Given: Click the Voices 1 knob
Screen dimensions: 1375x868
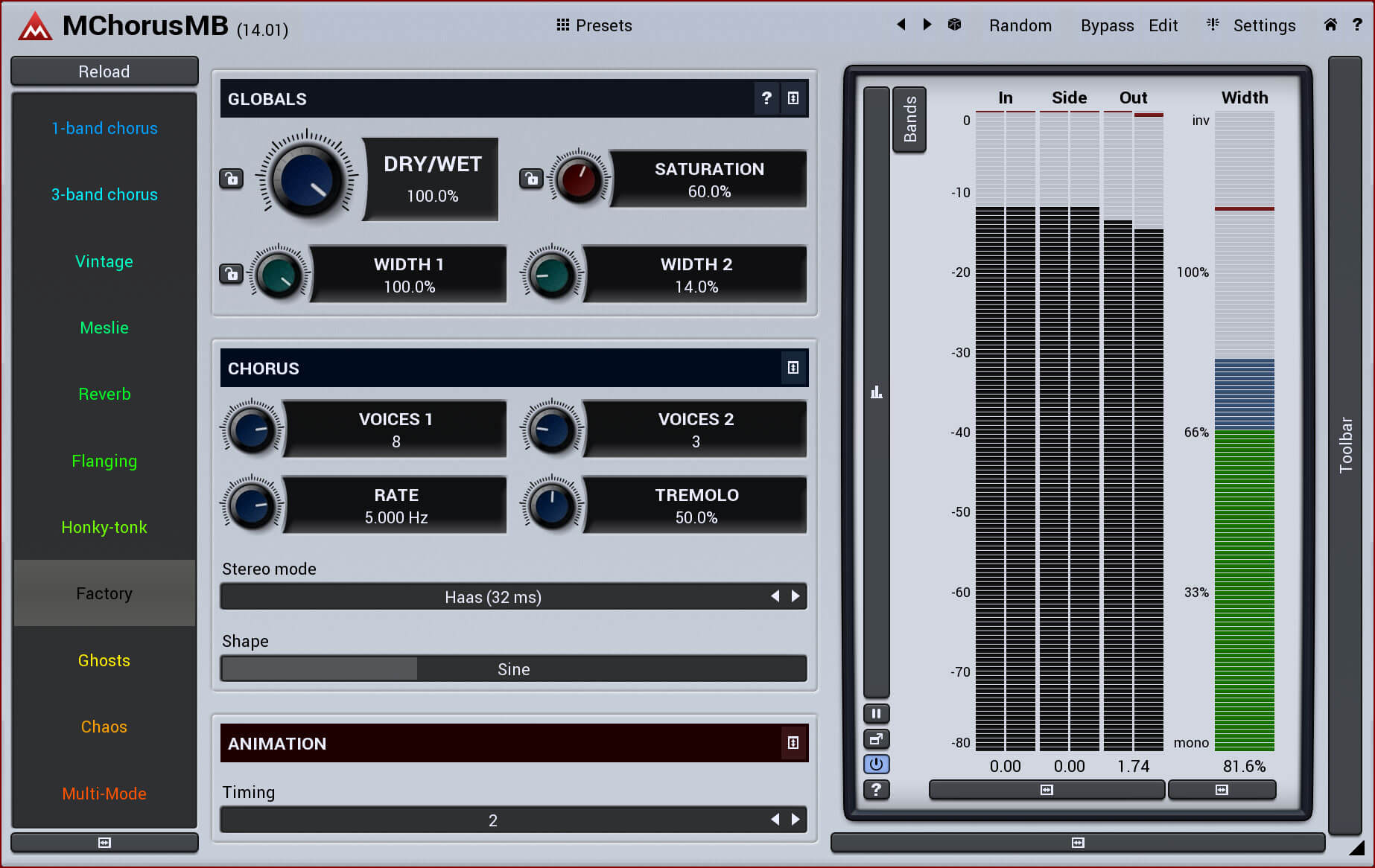Looking at the screenshot, I should (252, 429).
